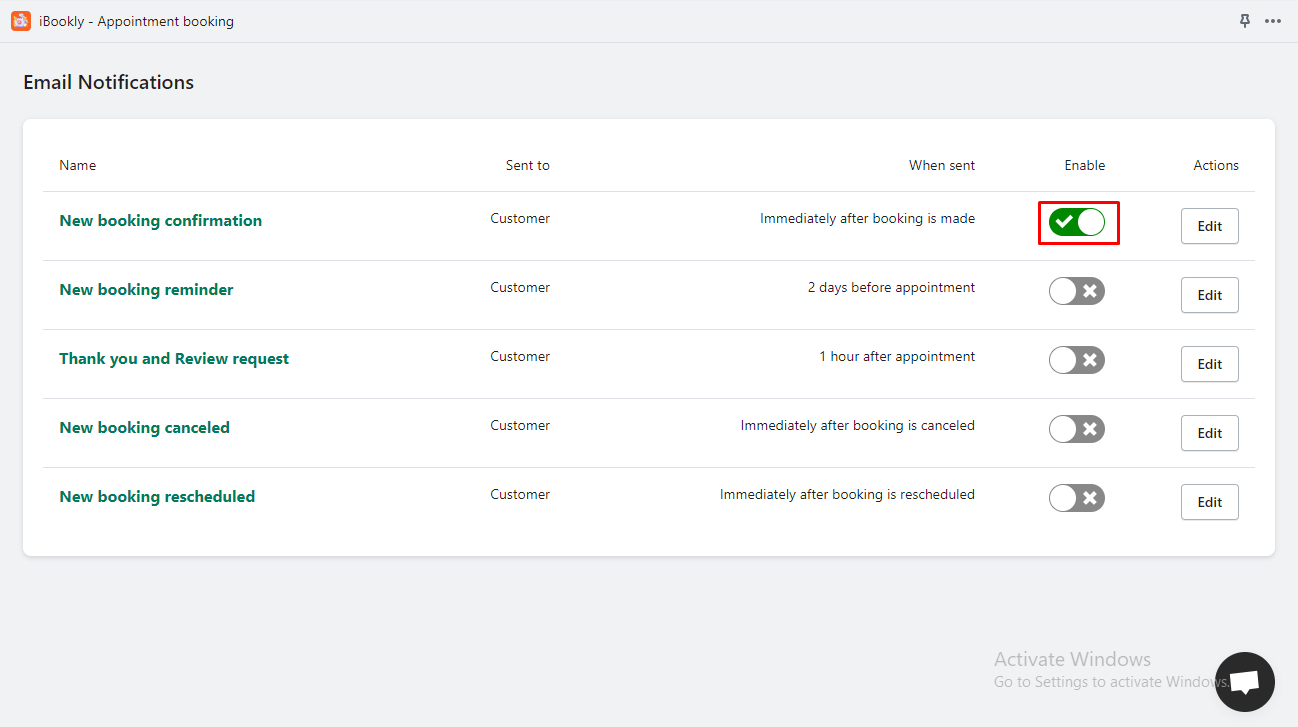The image size is (1298, 727).
Task: Click the 'iBookly - Appointment booking' title
Action: point(136,21)
